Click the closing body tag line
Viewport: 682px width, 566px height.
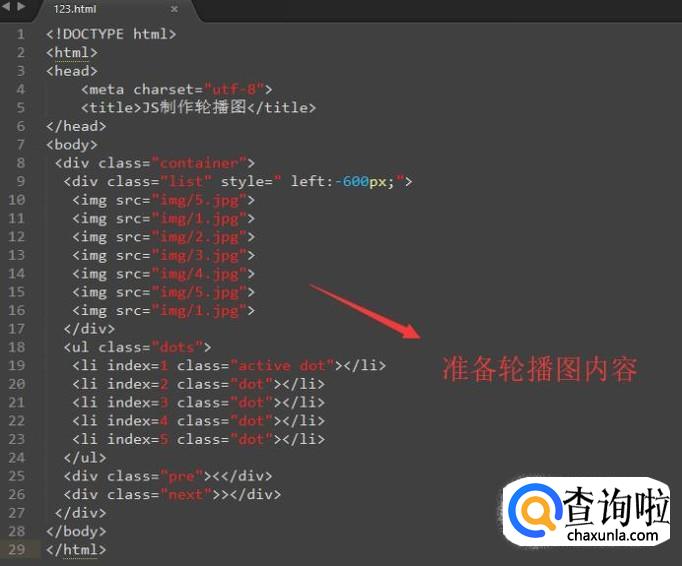click(x=76, y=531)
